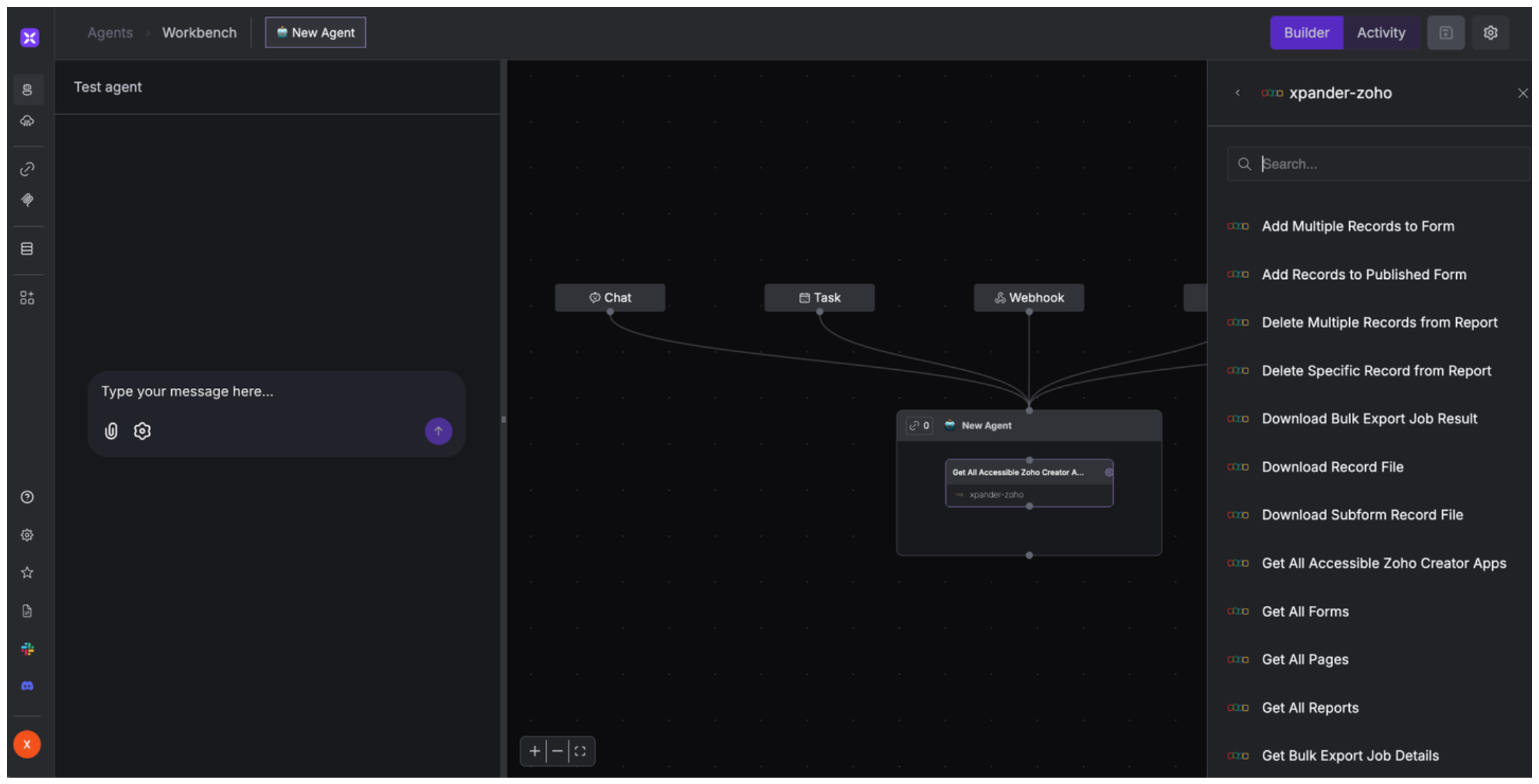Image resolution: width=1539 pixels, height=784 pixels.
Task: Zoom in on the canvas with plus
Action: click(534, 751)
